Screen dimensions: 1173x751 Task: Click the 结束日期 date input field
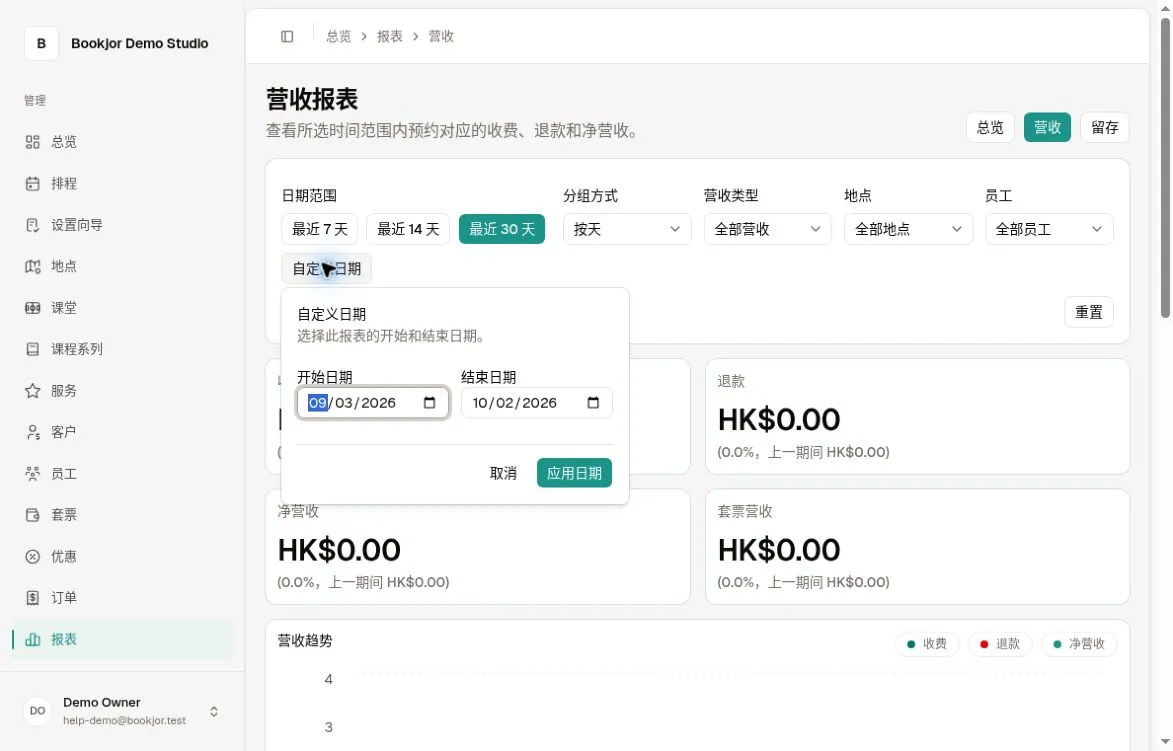(x=536, y=403)
